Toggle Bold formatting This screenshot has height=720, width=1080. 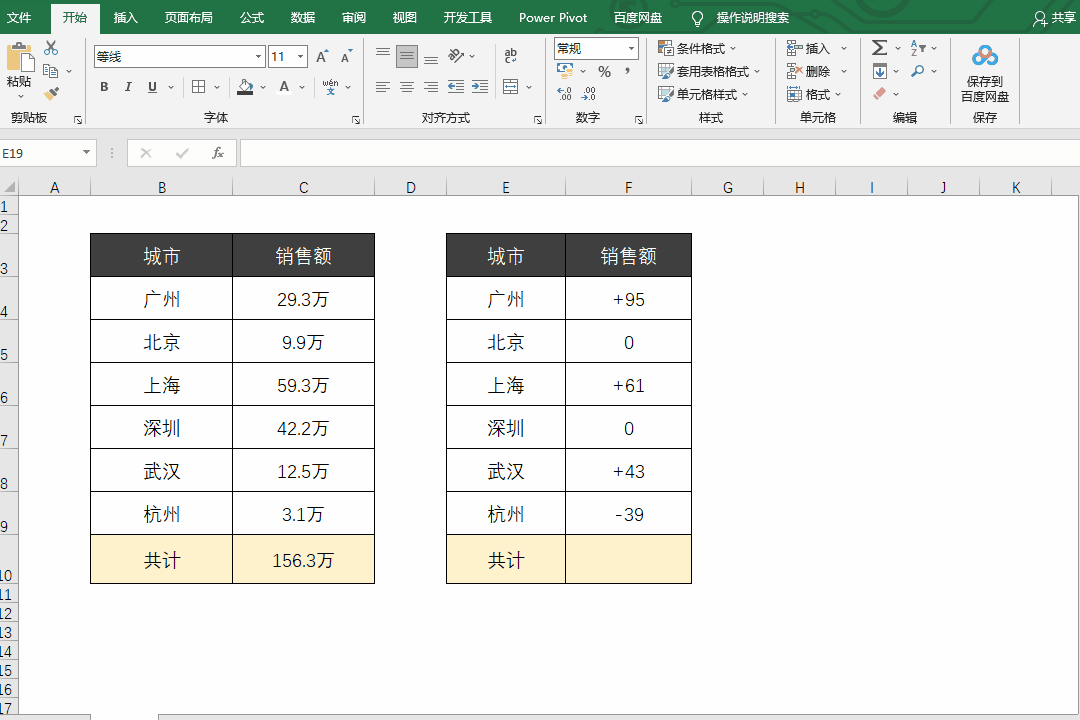point(104,87)
